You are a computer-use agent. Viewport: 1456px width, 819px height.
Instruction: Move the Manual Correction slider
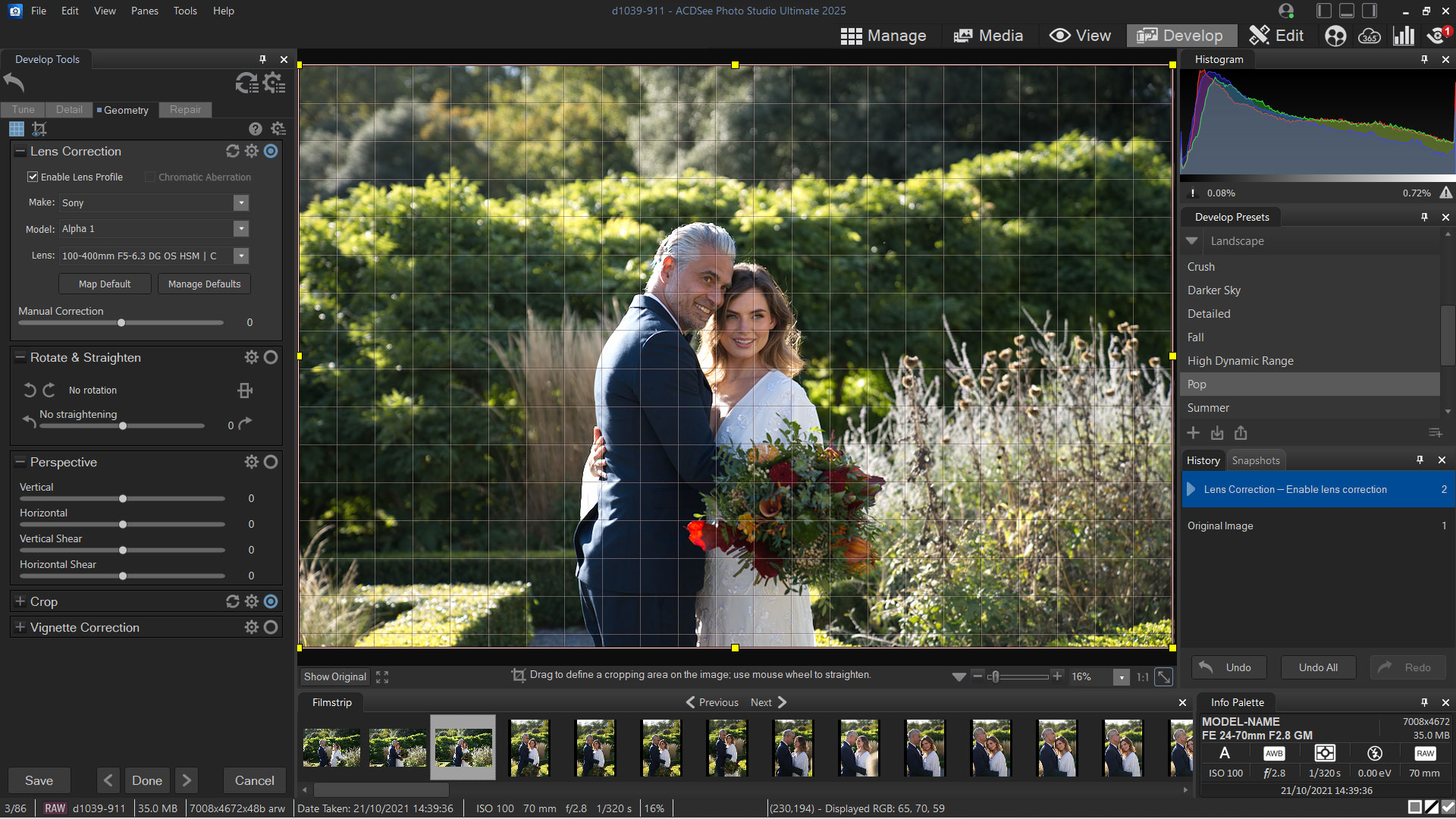pos(120,322)
